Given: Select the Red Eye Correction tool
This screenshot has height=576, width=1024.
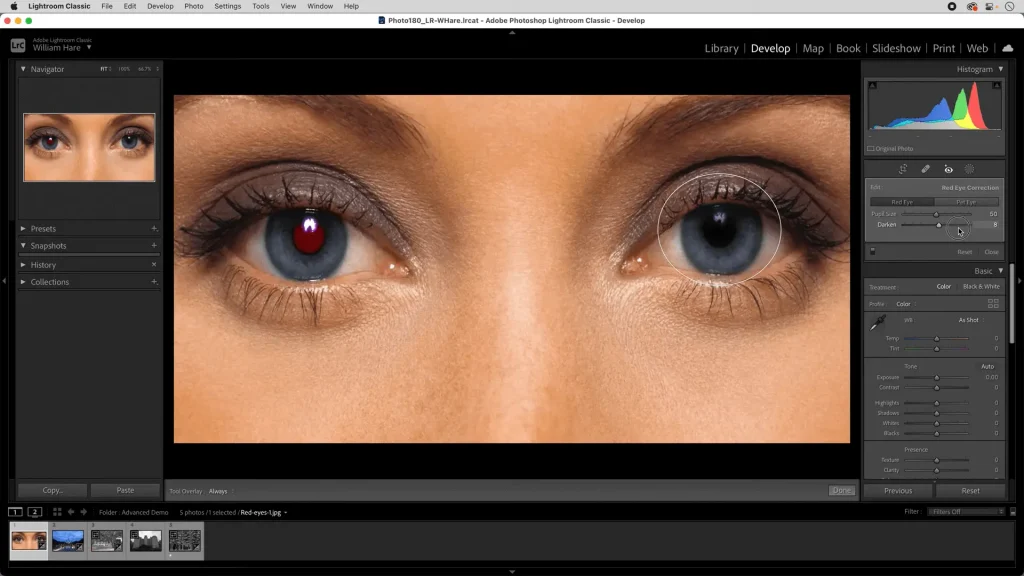Looking at the screenshot, I should coord(948,169).
